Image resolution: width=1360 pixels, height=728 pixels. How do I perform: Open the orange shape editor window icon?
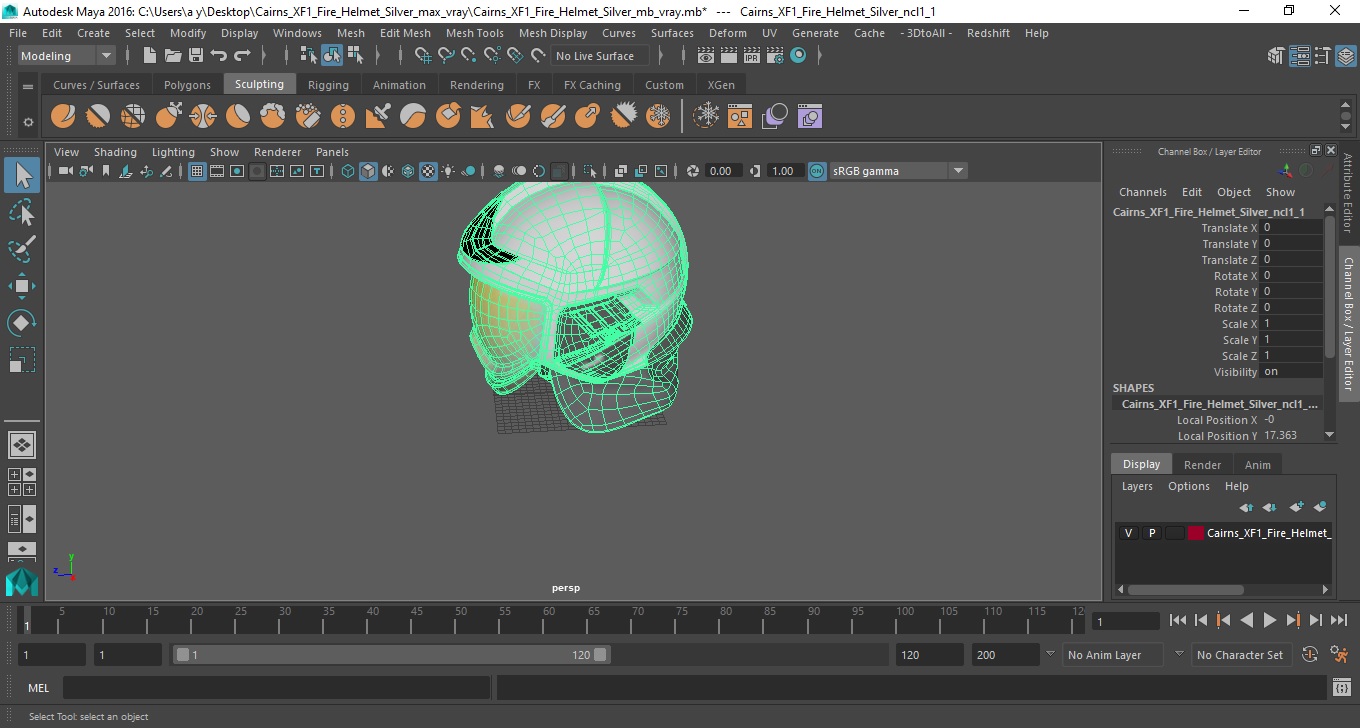tap(740, 117)
